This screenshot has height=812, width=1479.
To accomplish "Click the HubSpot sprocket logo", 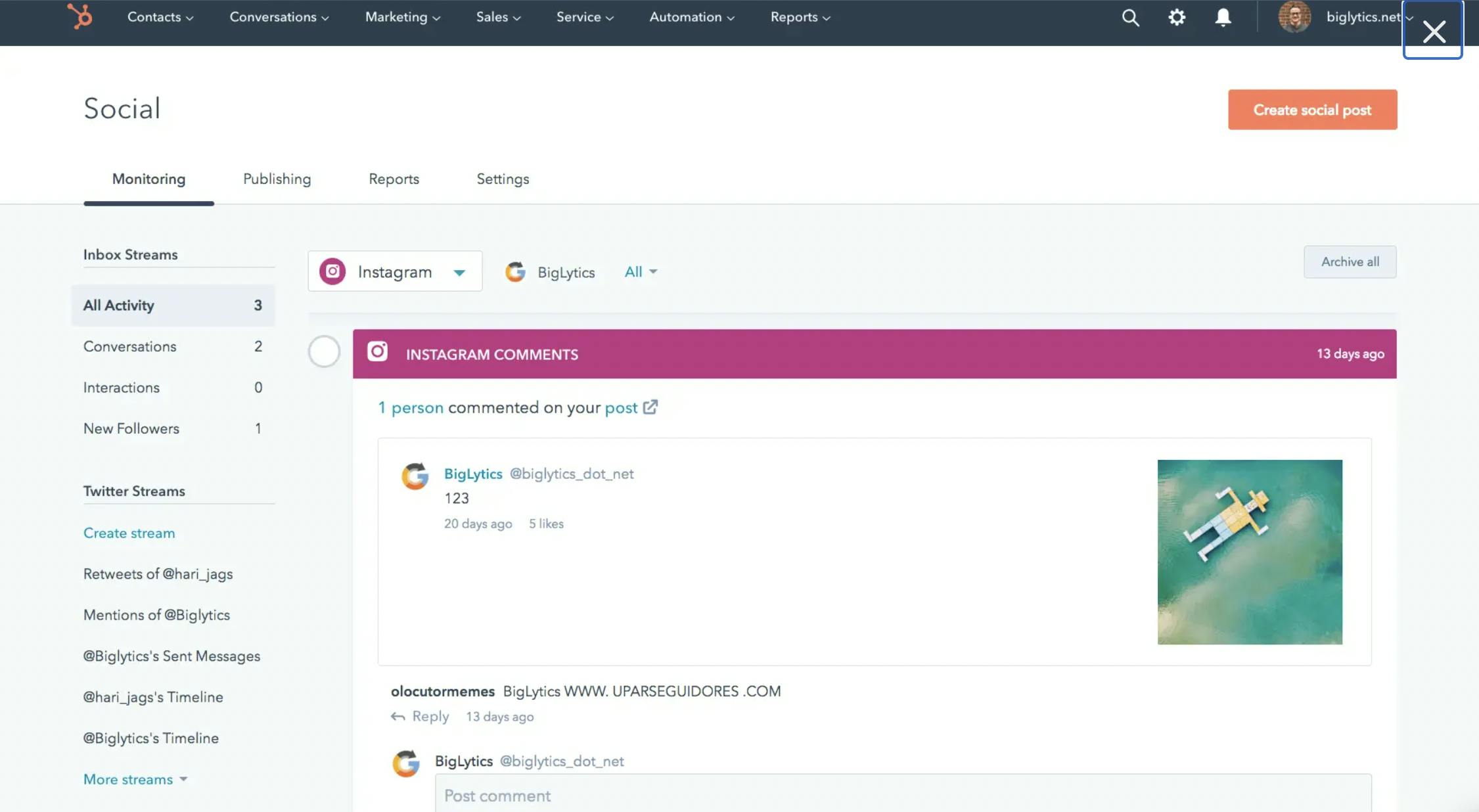I will coord(79,16).
